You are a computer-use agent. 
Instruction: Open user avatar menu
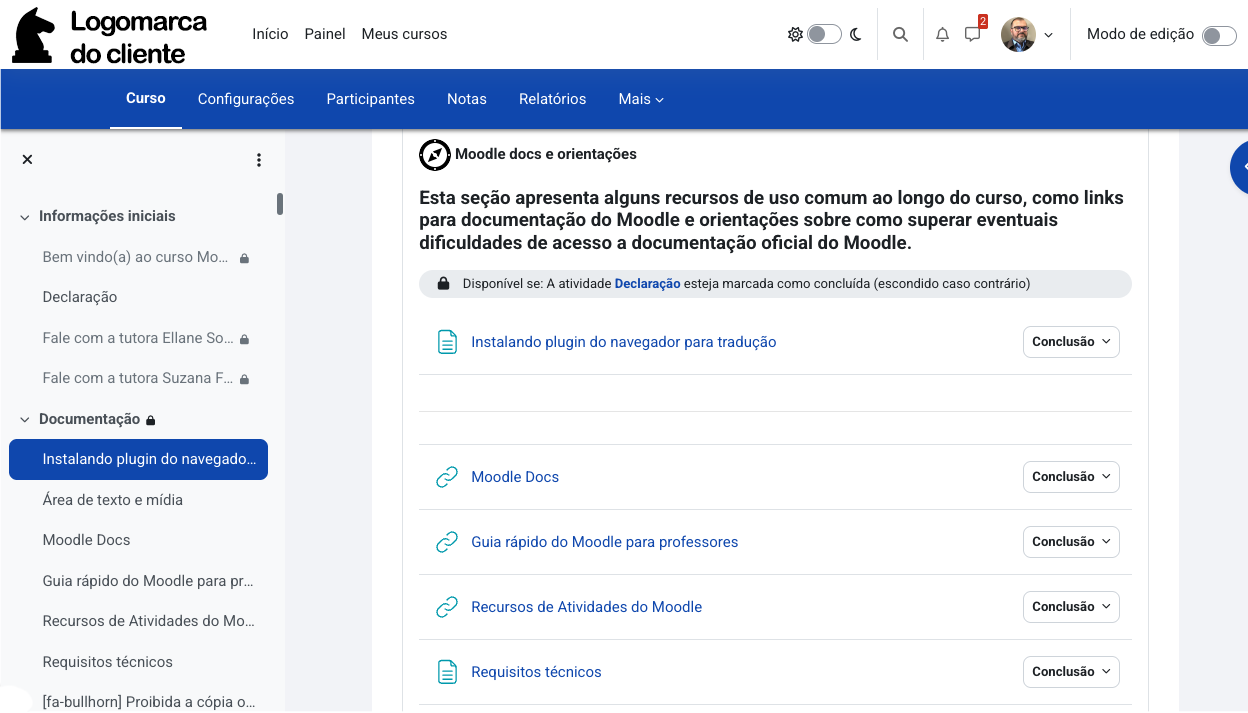[1027, 34]
